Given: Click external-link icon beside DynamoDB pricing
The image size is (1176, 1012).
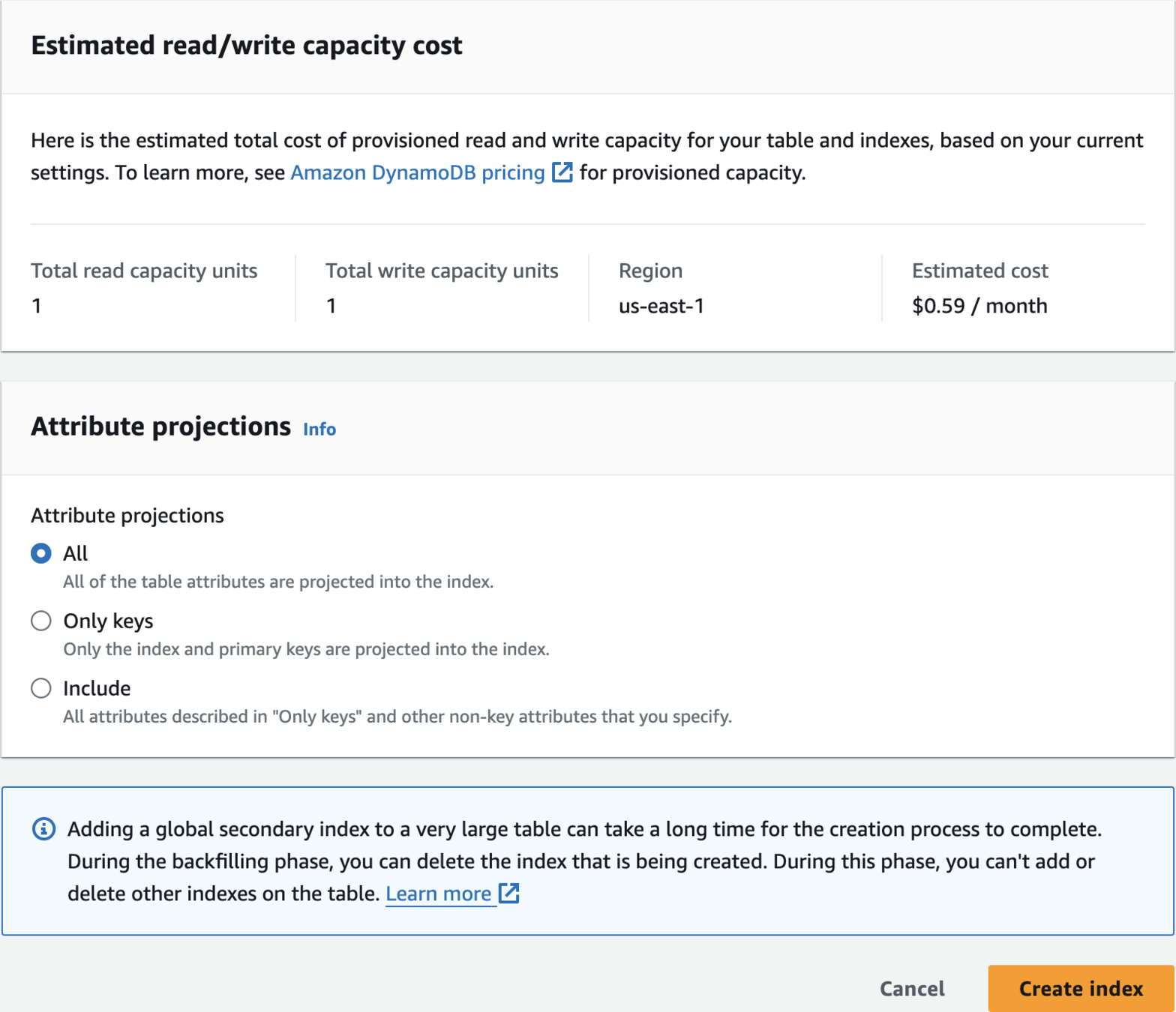Looking at the screenshot, I should tap(562, 172).
